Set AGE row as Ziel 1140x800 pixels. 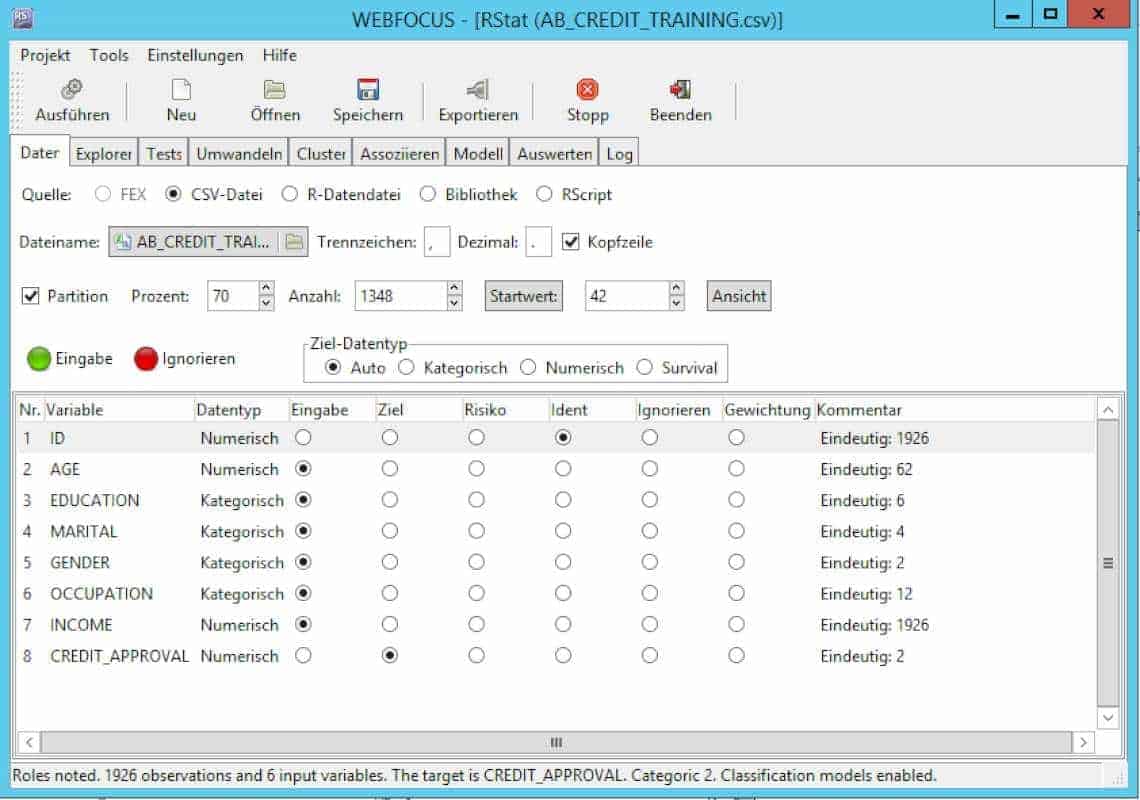pyautogui.click(x=390, y=469)
